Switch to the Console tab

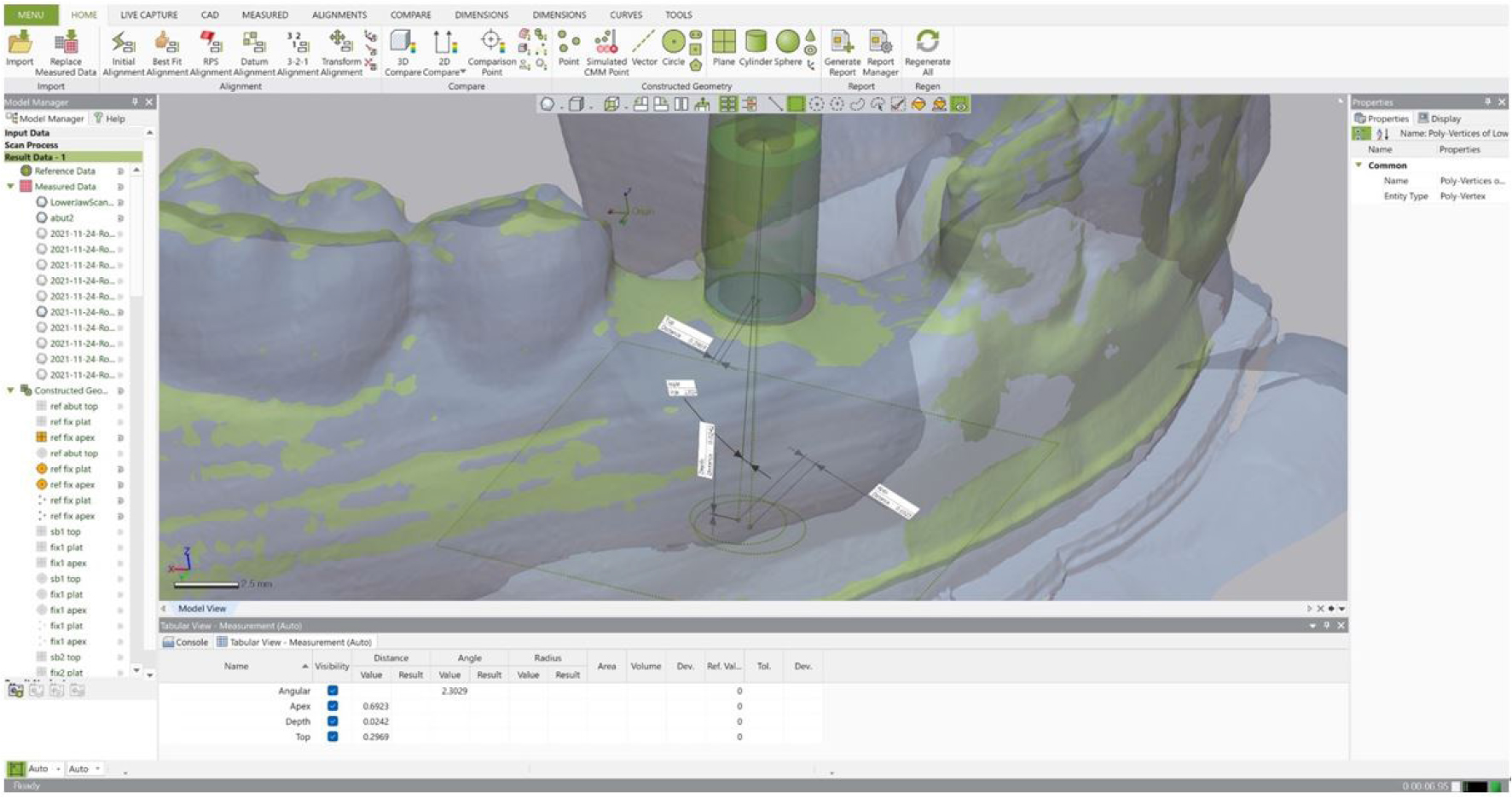[186, 642]
